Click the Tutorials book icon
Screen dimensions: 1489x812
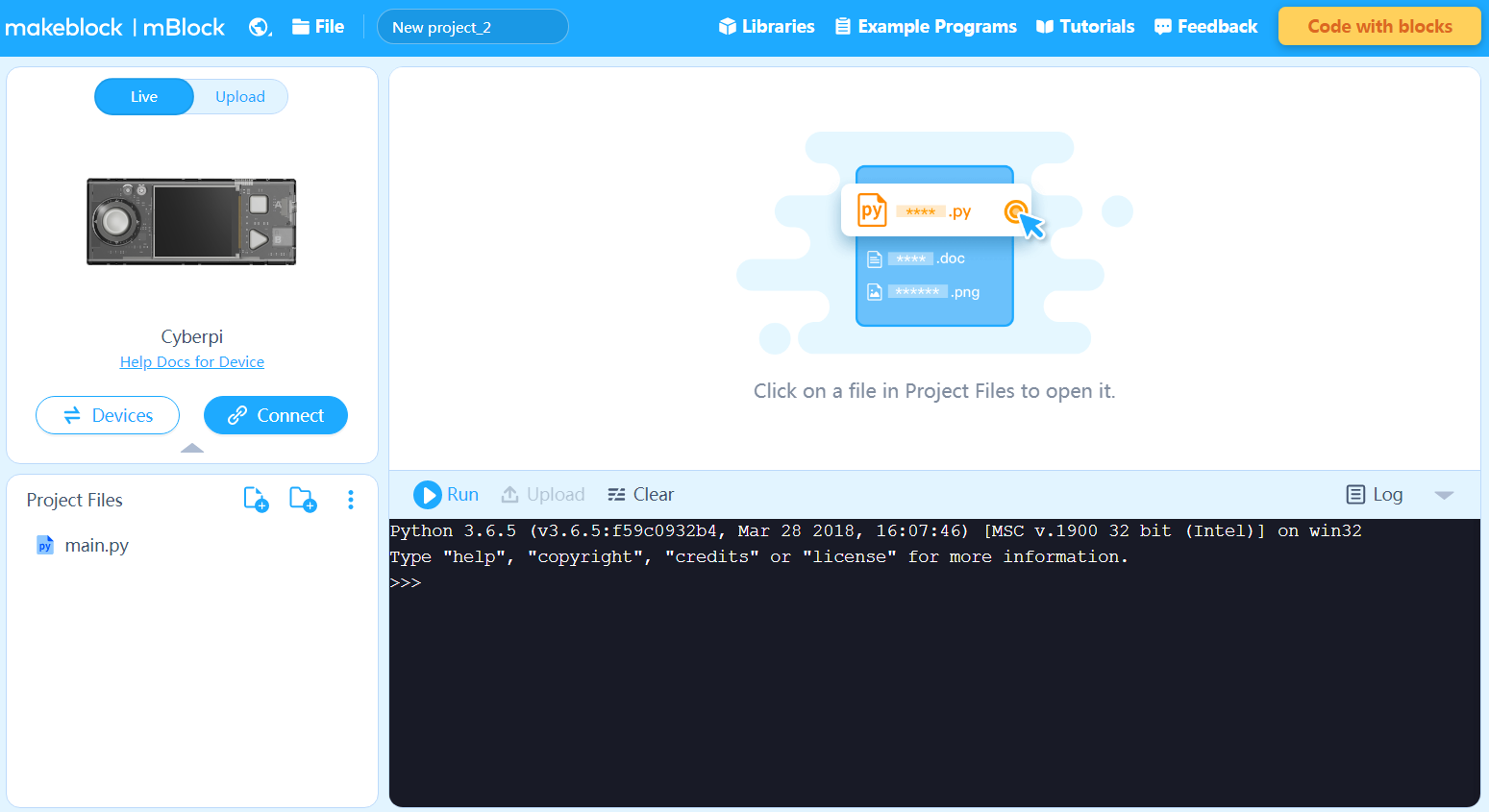click(1045, 27)
